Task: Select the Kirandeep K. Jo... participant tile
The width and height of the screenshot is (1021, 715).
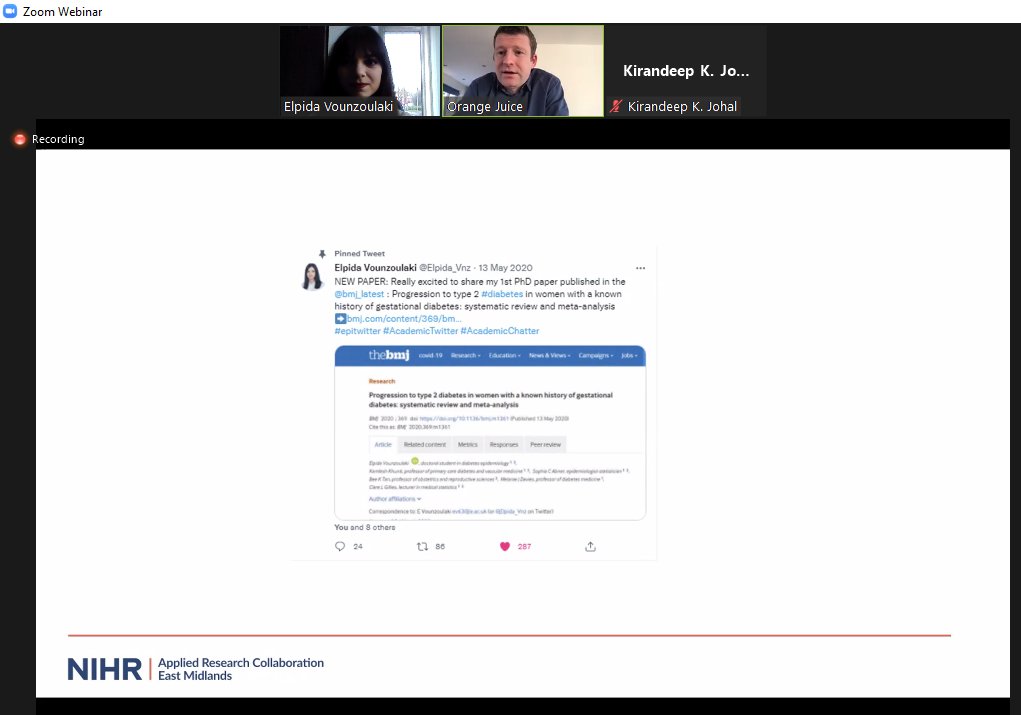Action: coord(686,71)
